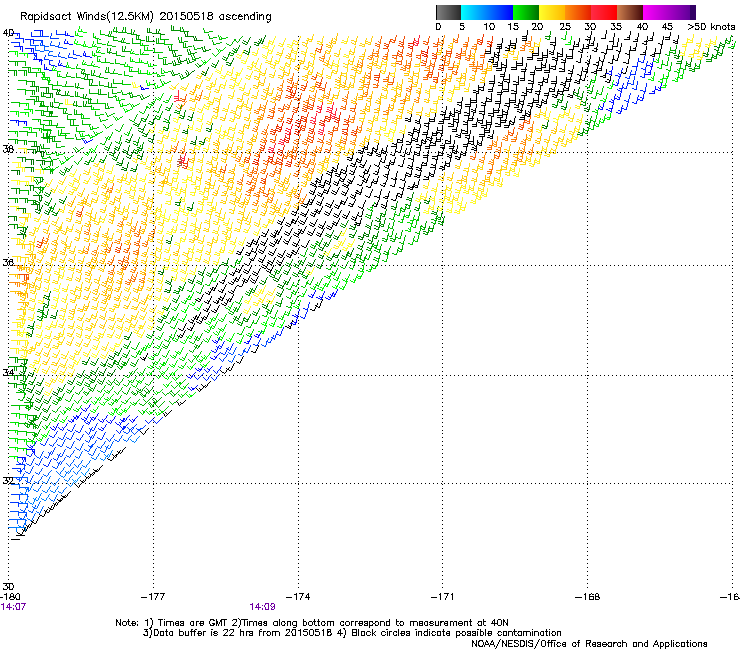This screenshot has width=740, height=650.
Task: Click the legend tick label '25'
Action: pyautogui.click(x=565, y=27)
